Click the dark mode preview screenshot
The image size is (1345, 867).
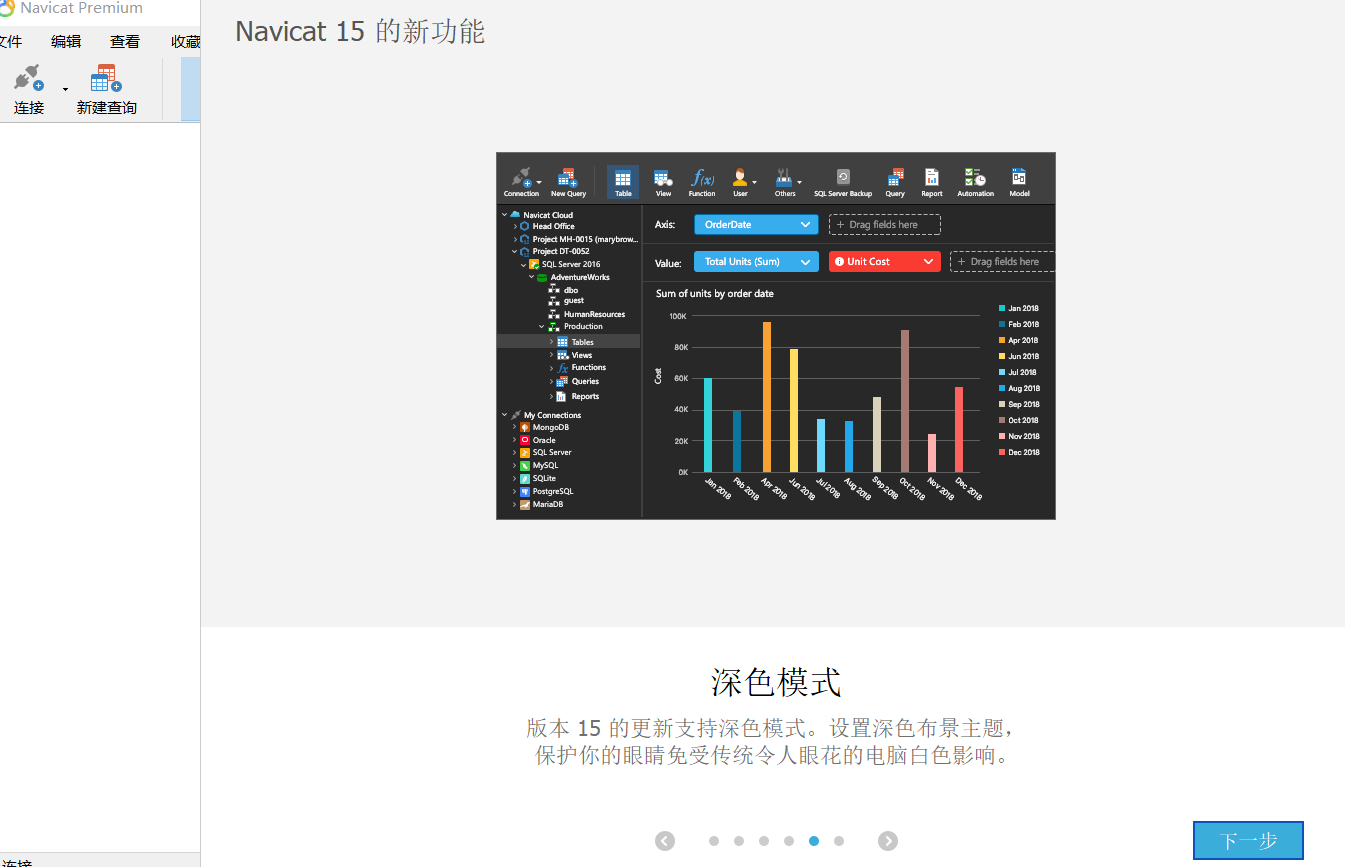click(776, 336)
